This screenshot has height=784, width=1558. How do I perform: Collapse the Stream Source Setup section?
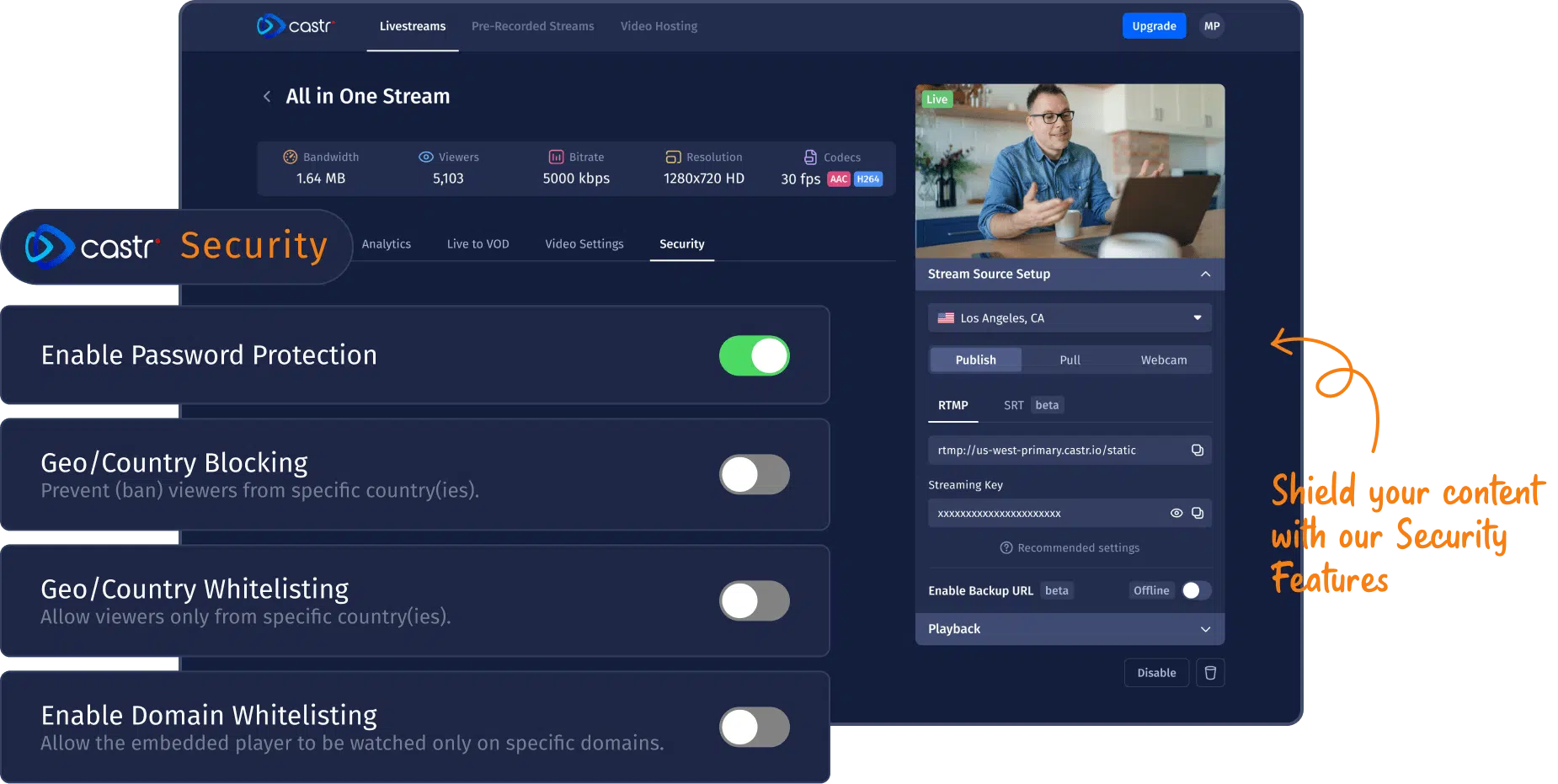coord(1205,275)
